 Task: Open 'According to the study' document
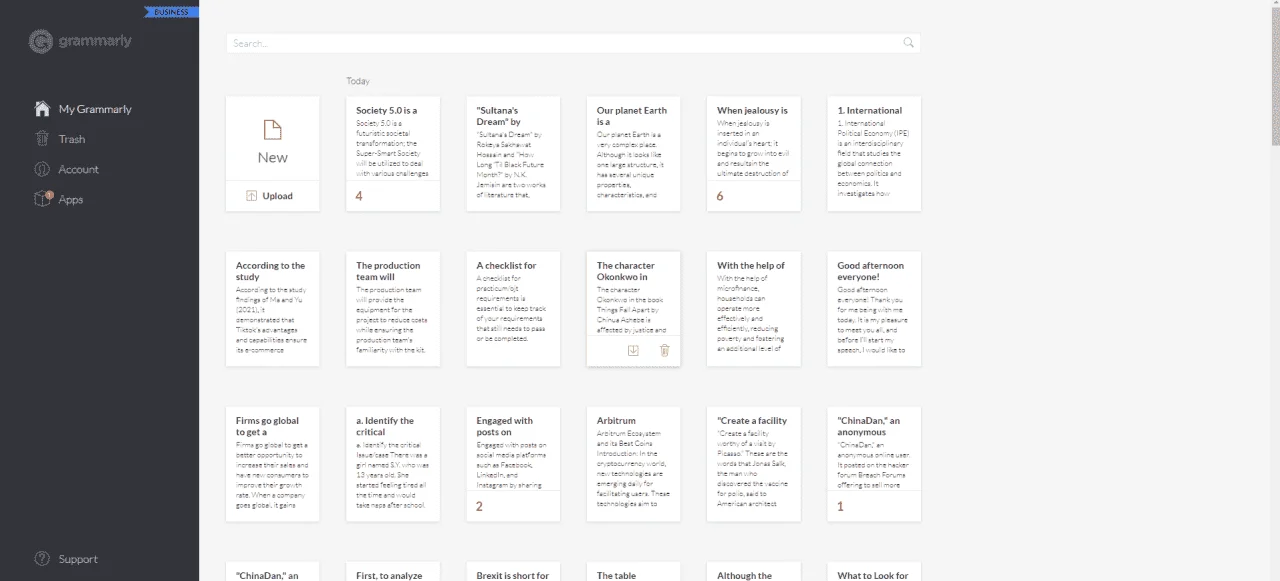(273, 309)
